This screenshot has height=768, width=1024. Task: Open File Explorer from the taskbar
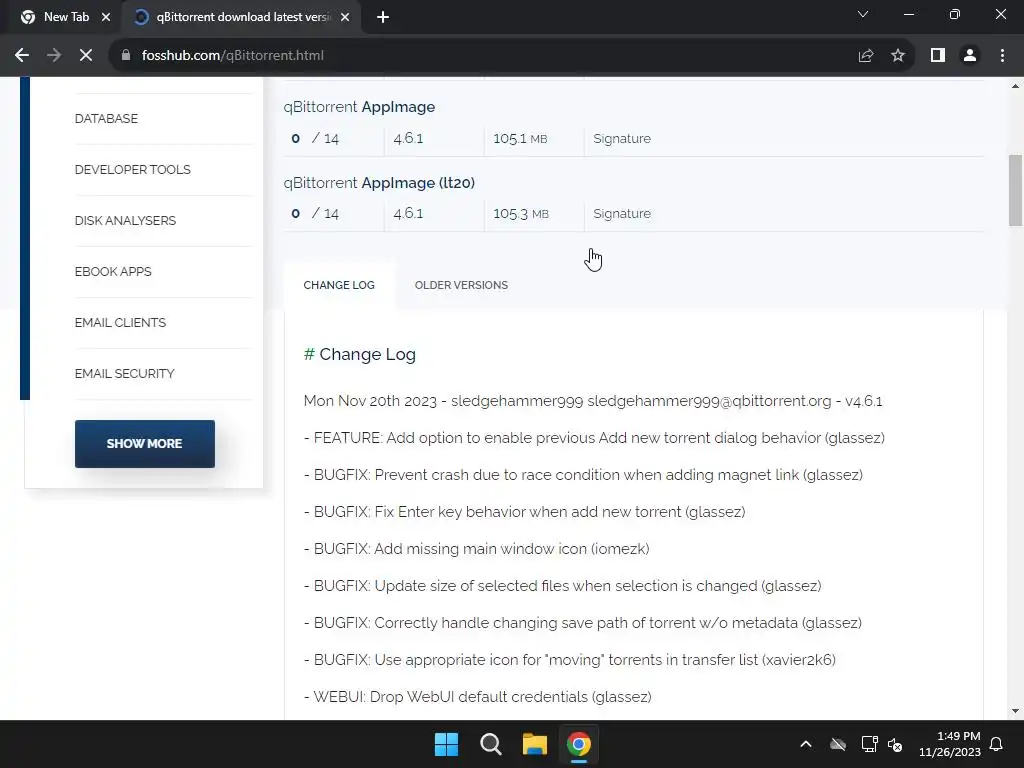(535, 744)
